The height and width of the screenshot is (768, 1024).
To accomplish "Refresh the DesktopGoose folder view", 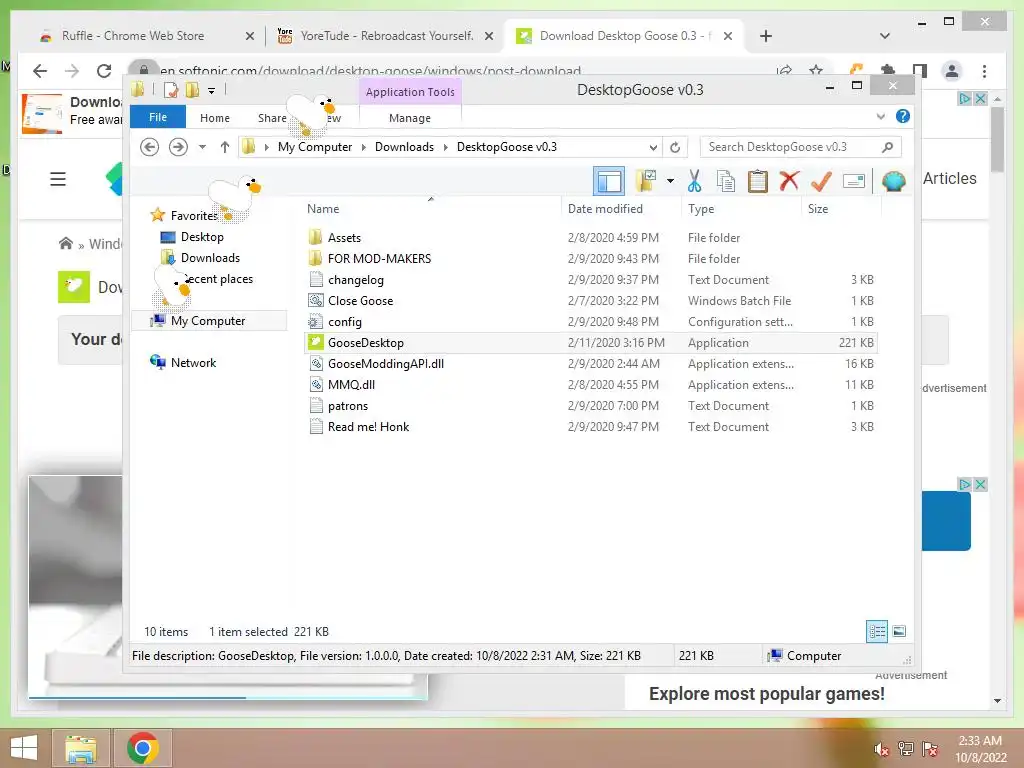I will (675, 147).
